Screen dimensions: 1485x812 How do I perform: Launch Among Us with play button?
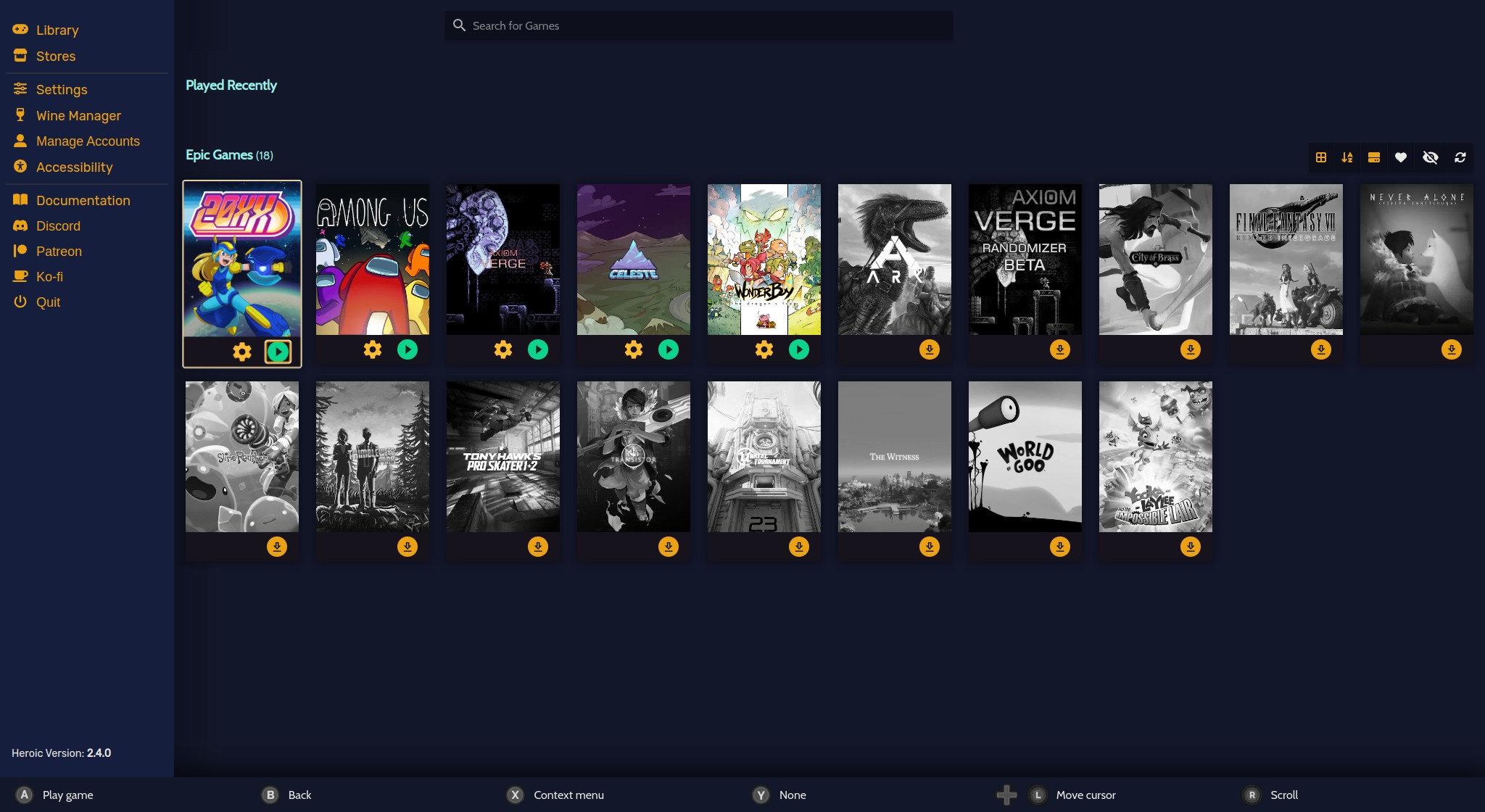tap(408, 349)
